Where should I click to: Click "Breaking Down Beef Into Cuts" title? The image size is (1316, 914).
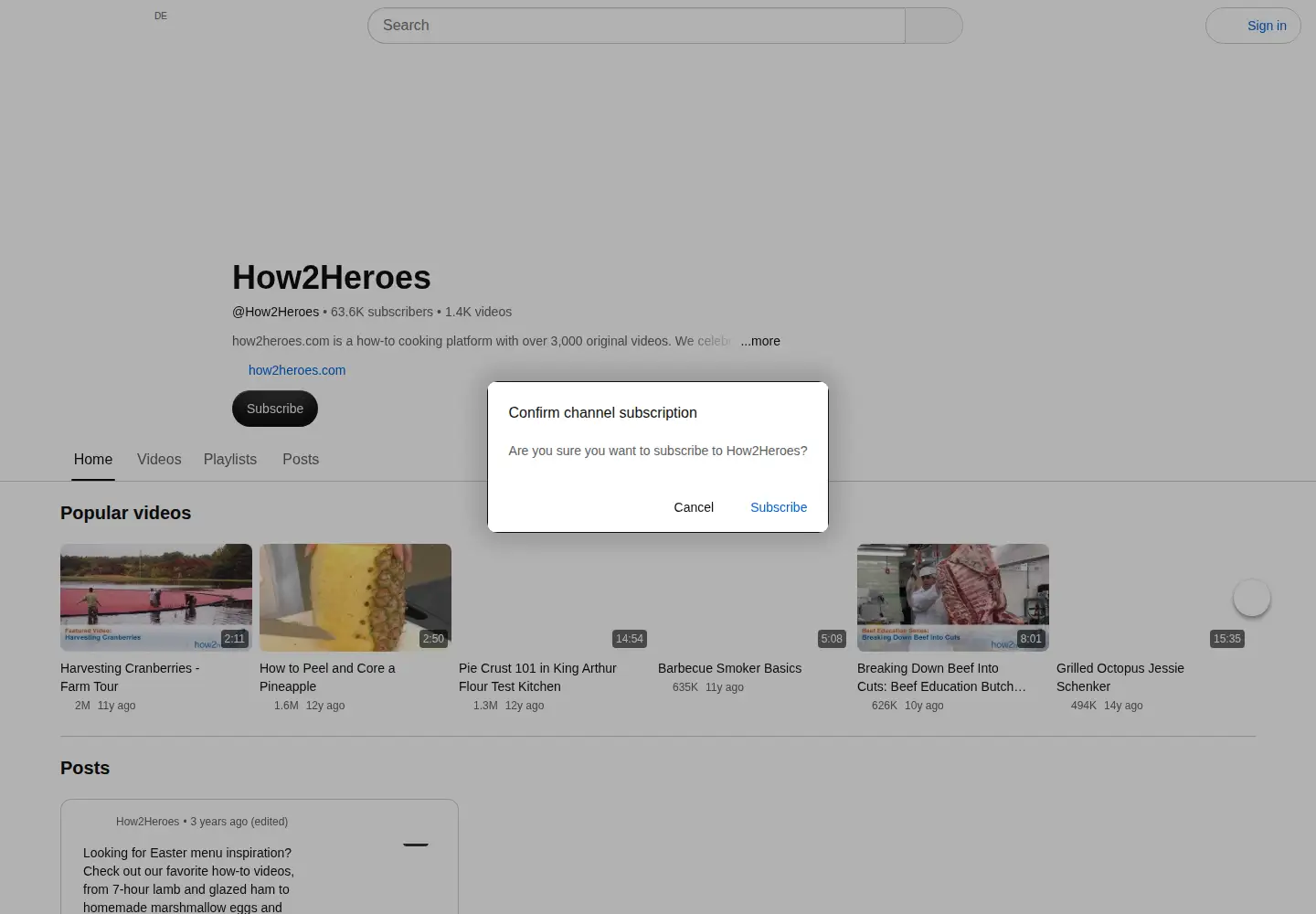(941, 677)
